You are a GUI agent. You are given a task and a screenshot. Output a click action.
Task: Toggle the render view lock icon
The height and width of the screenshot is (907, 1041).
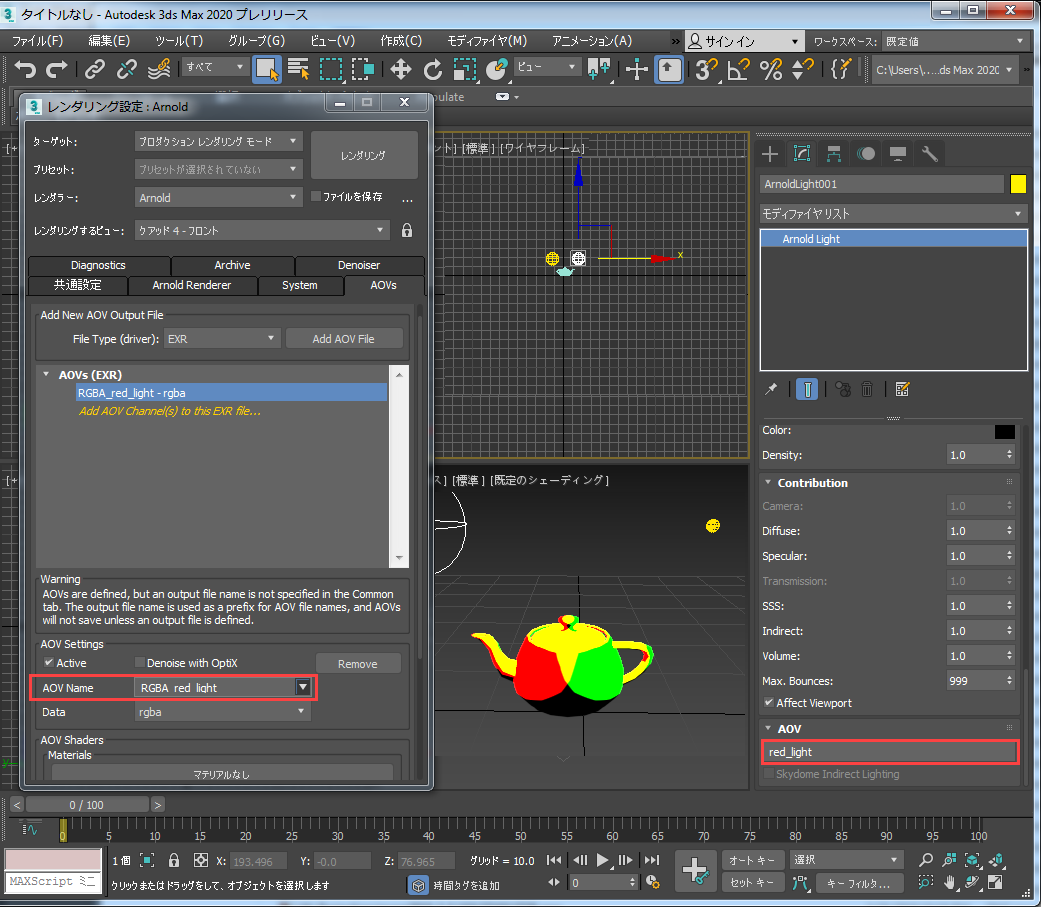pos(407,230)
